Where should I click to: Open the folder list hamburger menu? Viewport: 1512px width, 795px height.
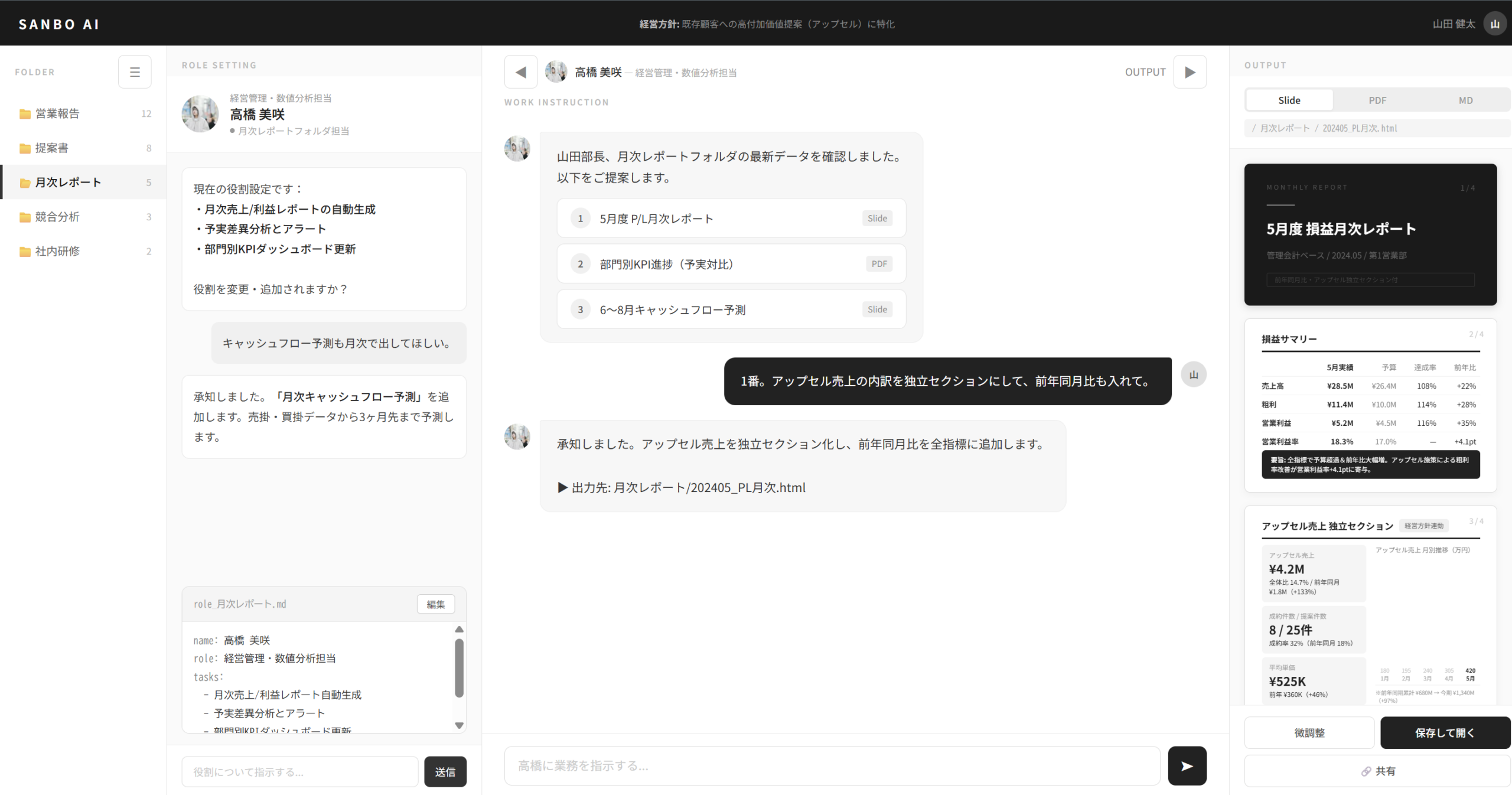pyautogui.click(x=135, y=71)
